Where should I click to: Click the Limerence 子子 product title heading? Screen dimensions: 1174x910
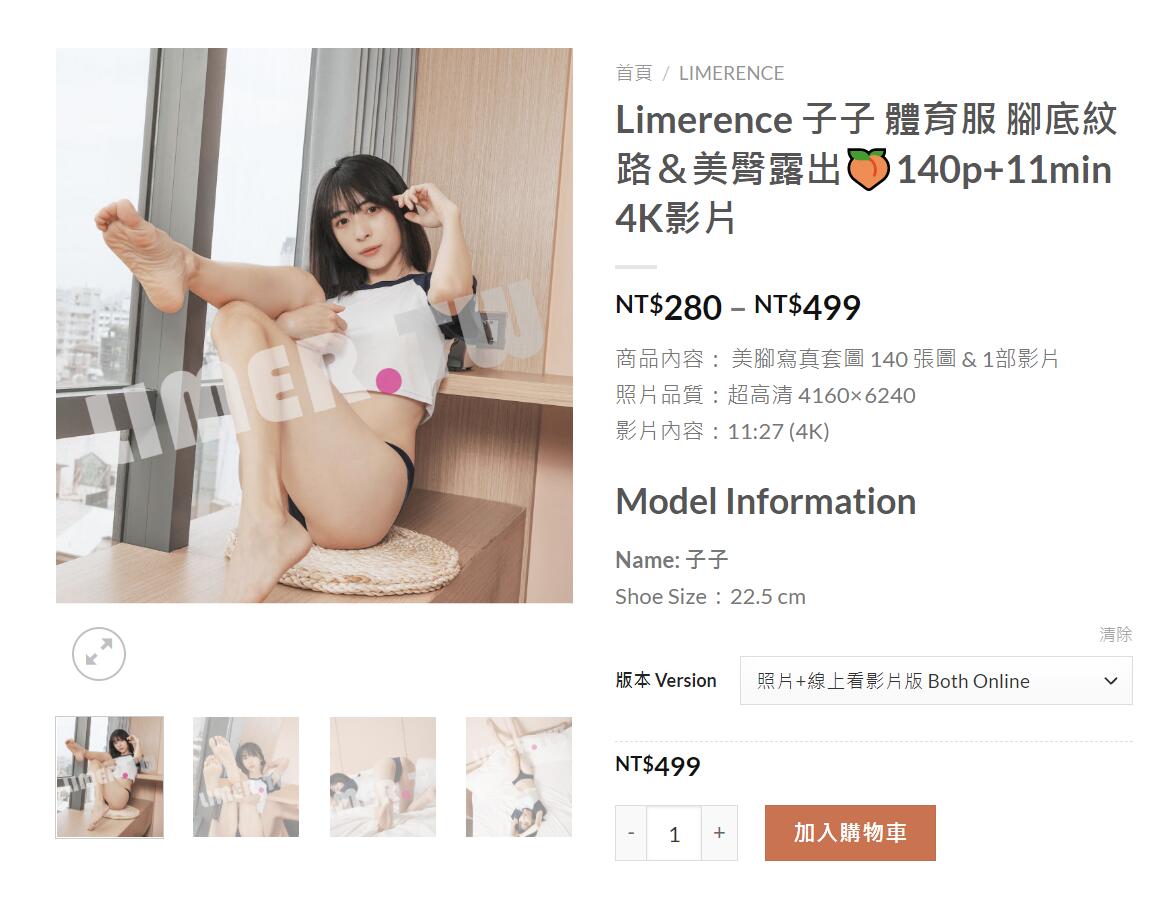(x=866, y=169)
